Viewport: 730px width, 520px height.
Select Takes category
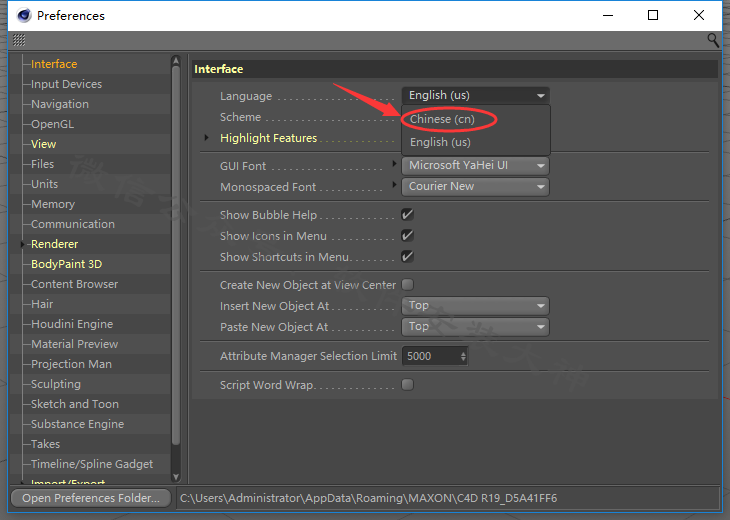45,444
